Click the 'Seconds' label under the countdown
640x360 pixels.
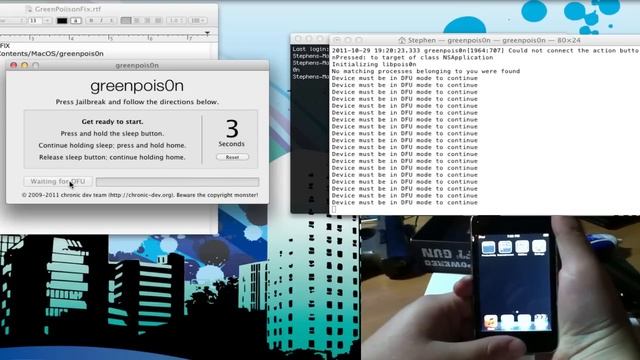coord(231,144)
